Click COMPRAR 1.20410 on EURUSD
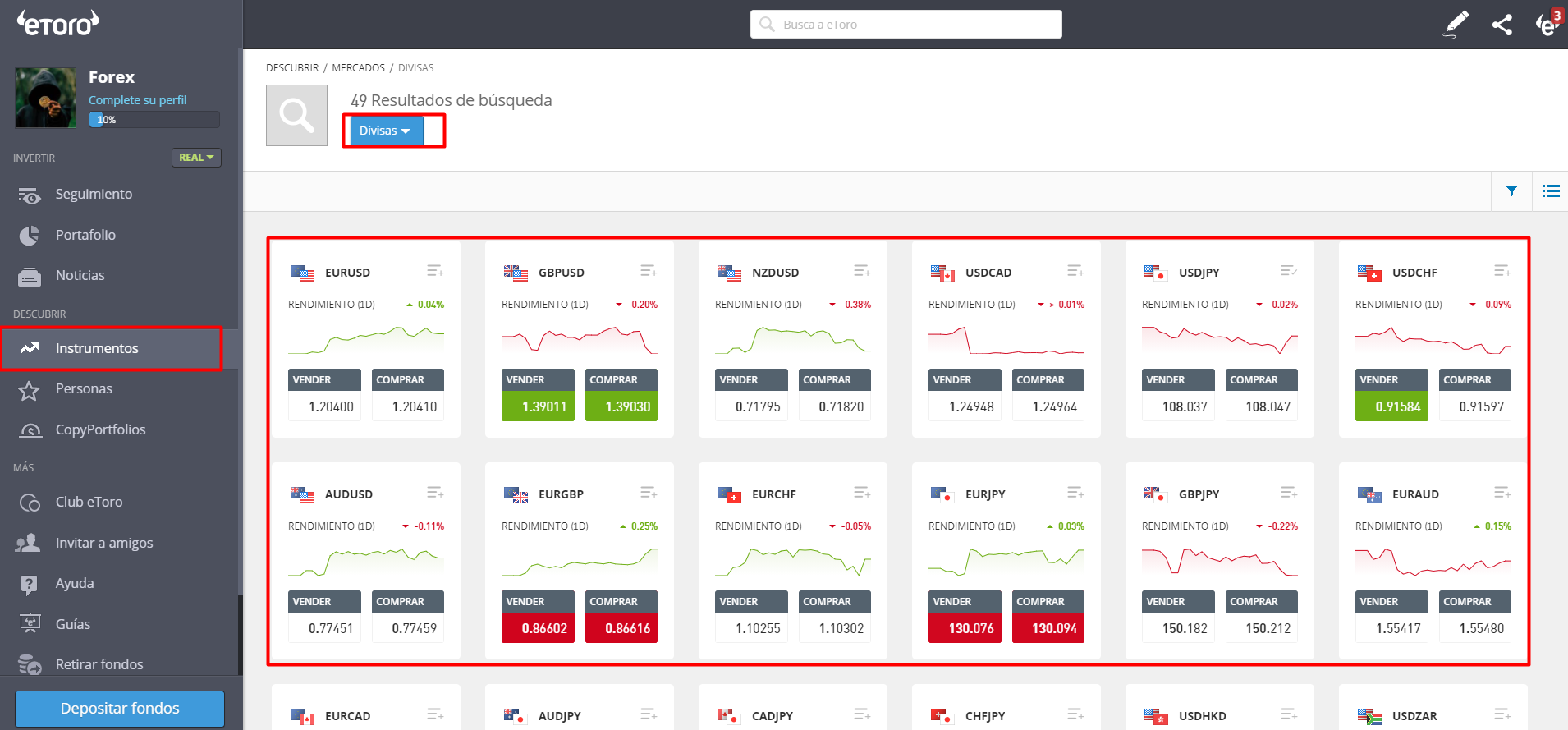 pos(408,395)
